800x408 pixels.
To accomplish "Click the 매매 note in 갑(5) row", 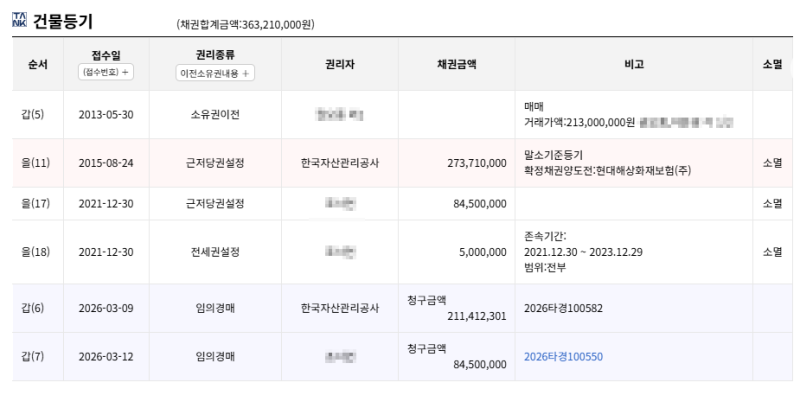I will pos(534,107).
